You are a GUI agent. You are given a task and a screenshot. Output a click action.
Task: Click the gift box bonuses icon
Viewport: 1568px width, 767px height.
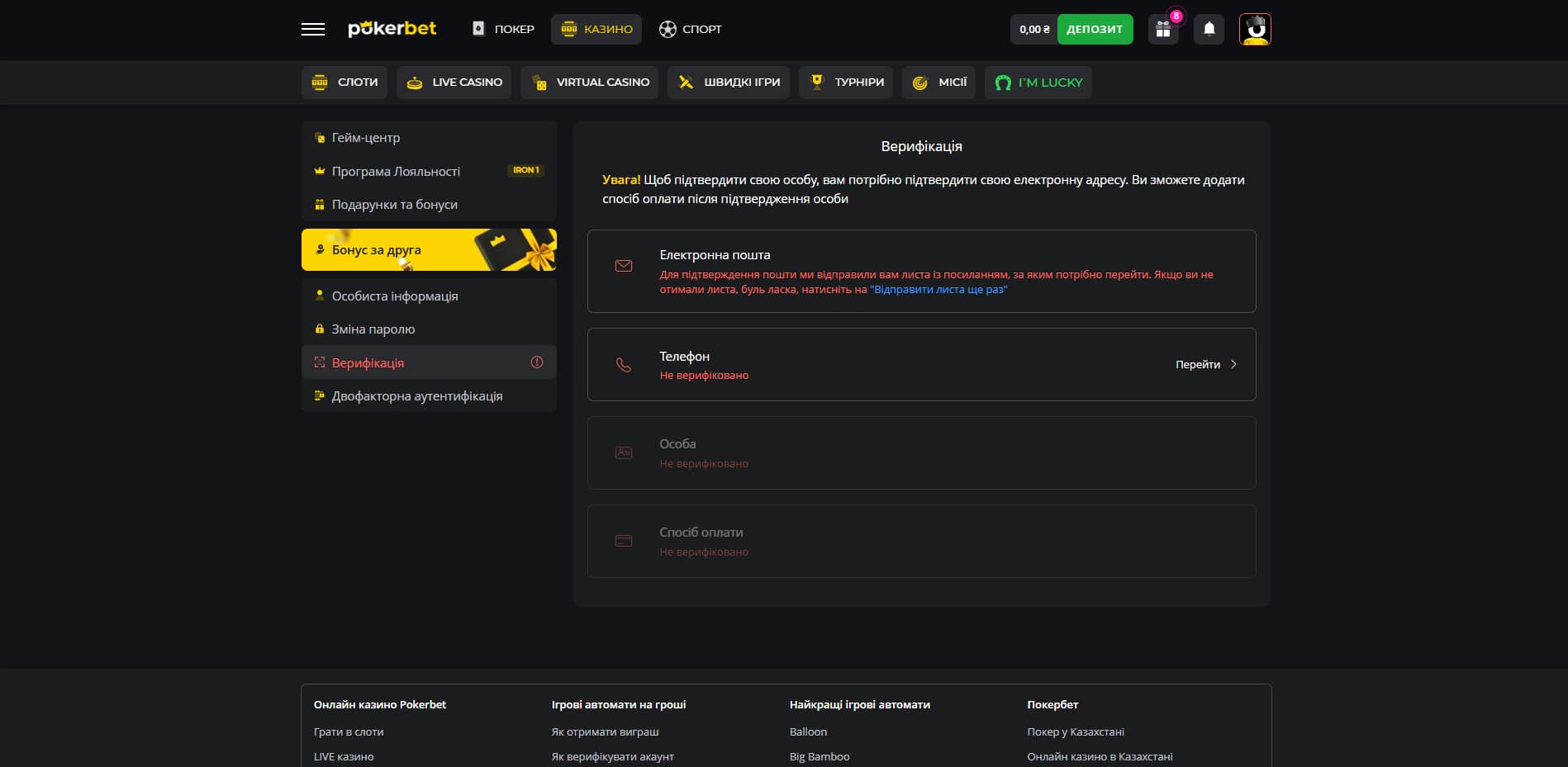click(1163, 30)
